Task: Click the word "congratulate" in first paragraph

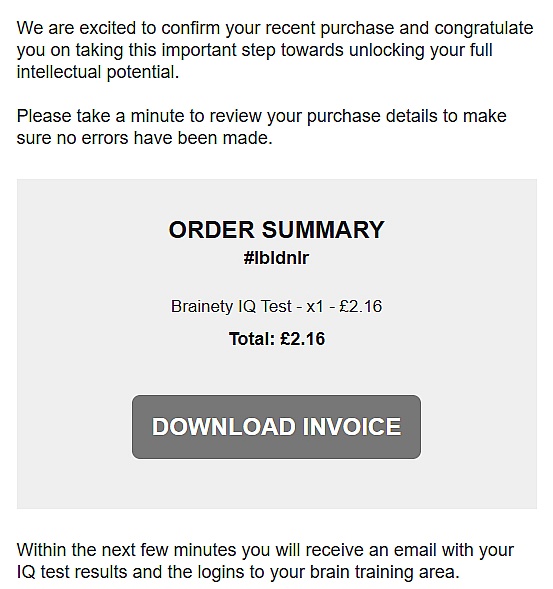Action: [x=484, y=29]
